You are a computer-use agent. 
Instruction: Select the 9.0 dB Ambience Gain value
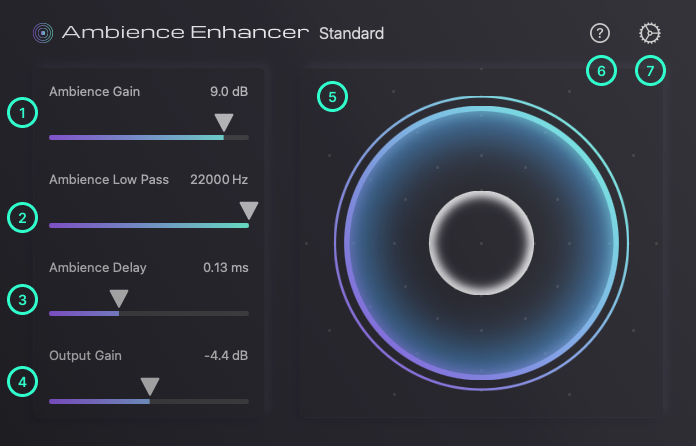click(229, 92)
